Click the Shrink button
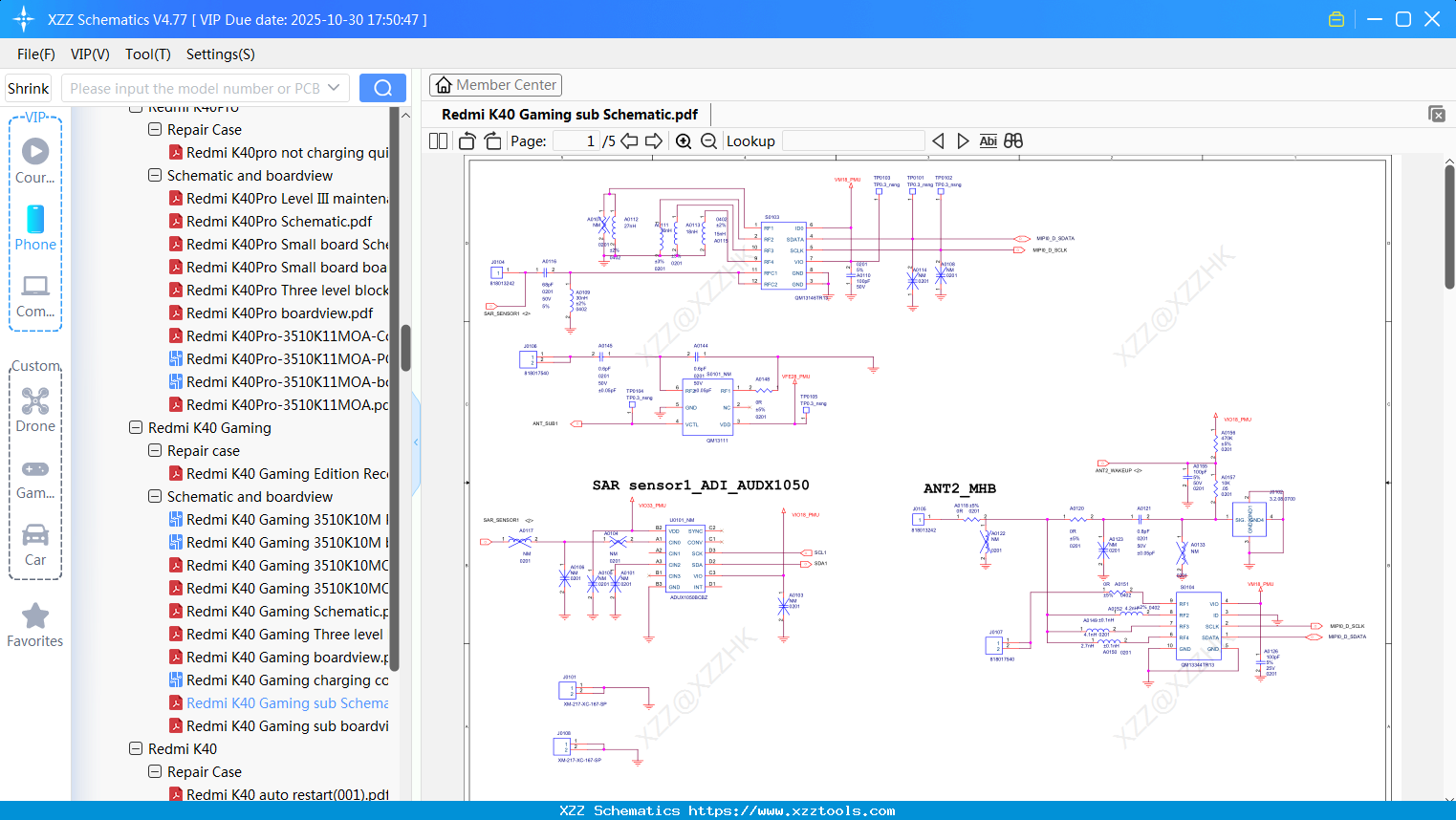1456x820 pixels. (28, 87)
